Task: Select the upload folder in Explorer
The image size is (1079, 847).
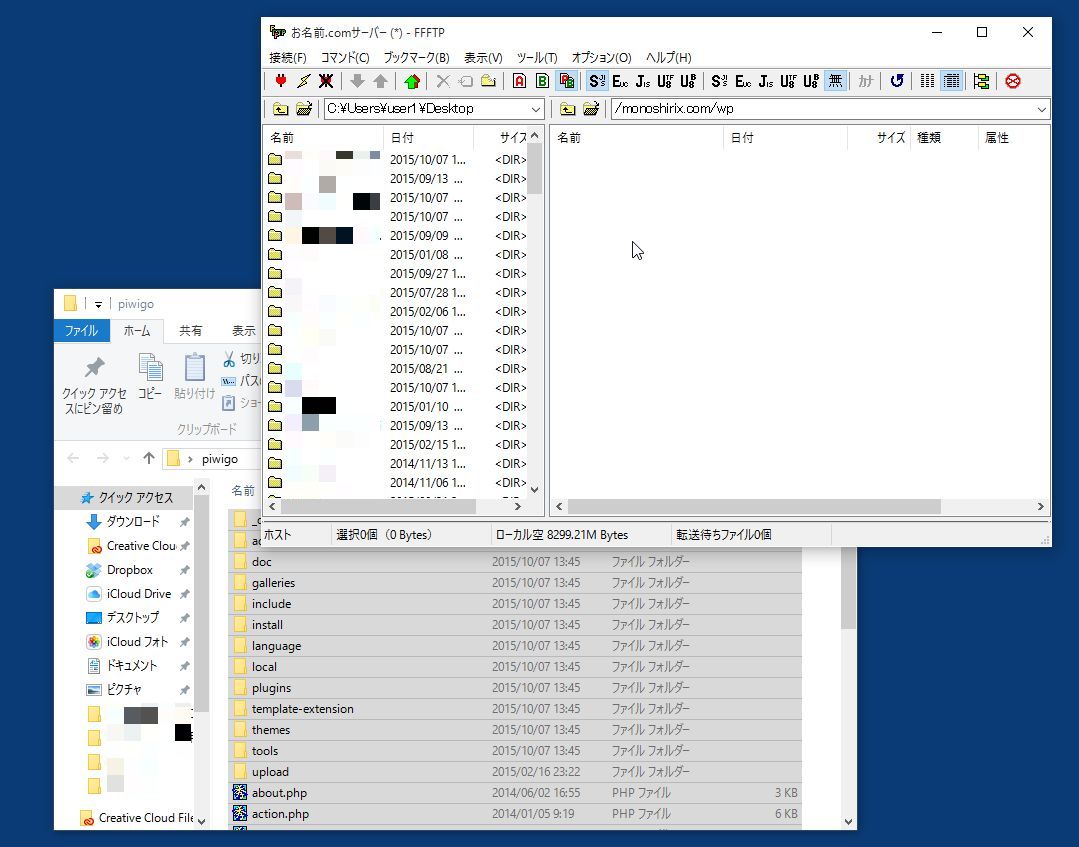Action: click(515, 772)
